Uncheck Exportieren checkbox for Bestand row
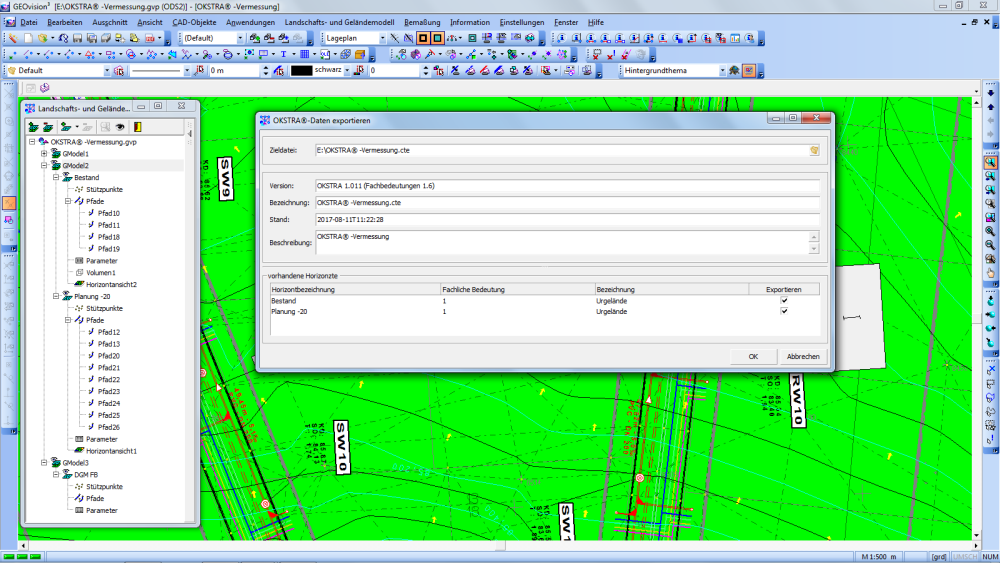 coord(784,300)
